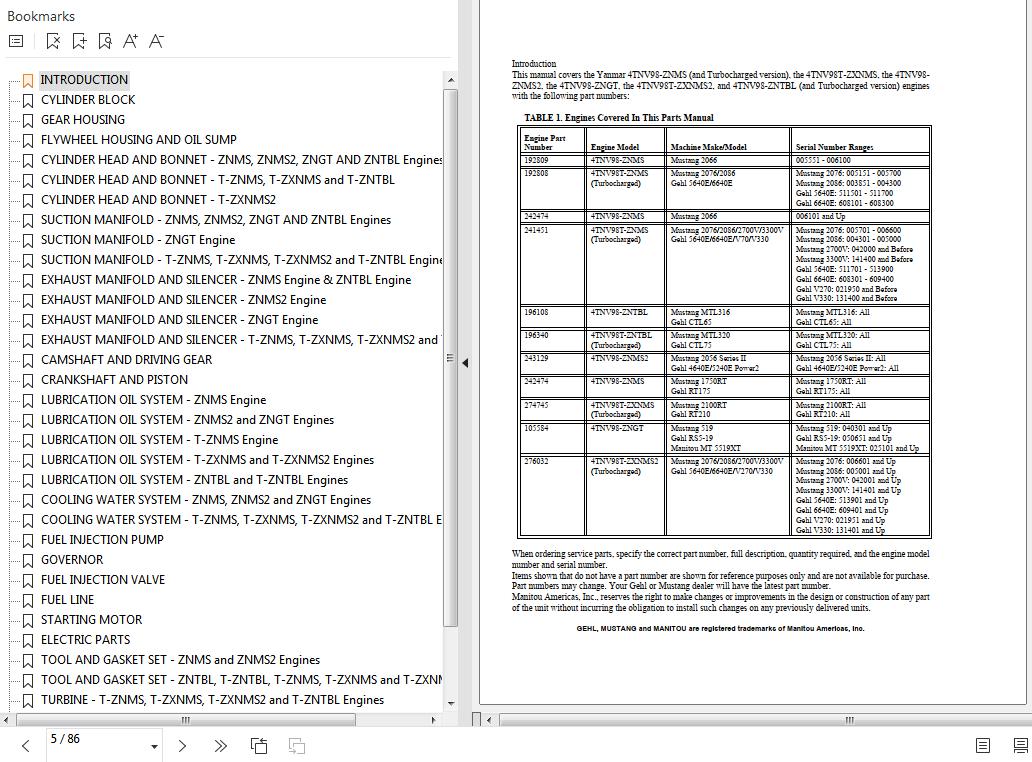The height and width of the screenshot is (762, 1032).
Task: Click bookmark icon beside FUEL LINE
Action: [28, 601]
